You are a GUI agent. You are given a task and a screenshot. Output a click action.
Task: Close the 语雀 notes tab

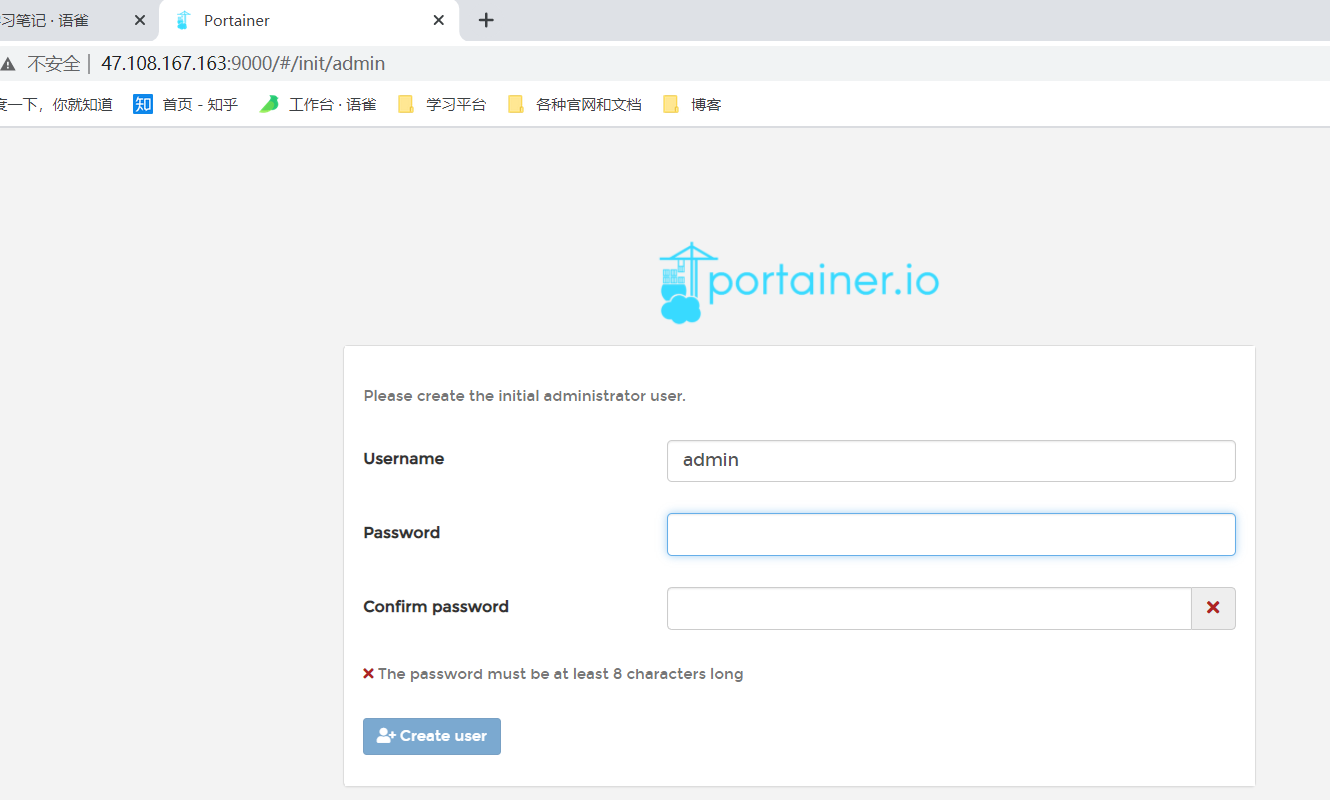[x=140, y=20]
